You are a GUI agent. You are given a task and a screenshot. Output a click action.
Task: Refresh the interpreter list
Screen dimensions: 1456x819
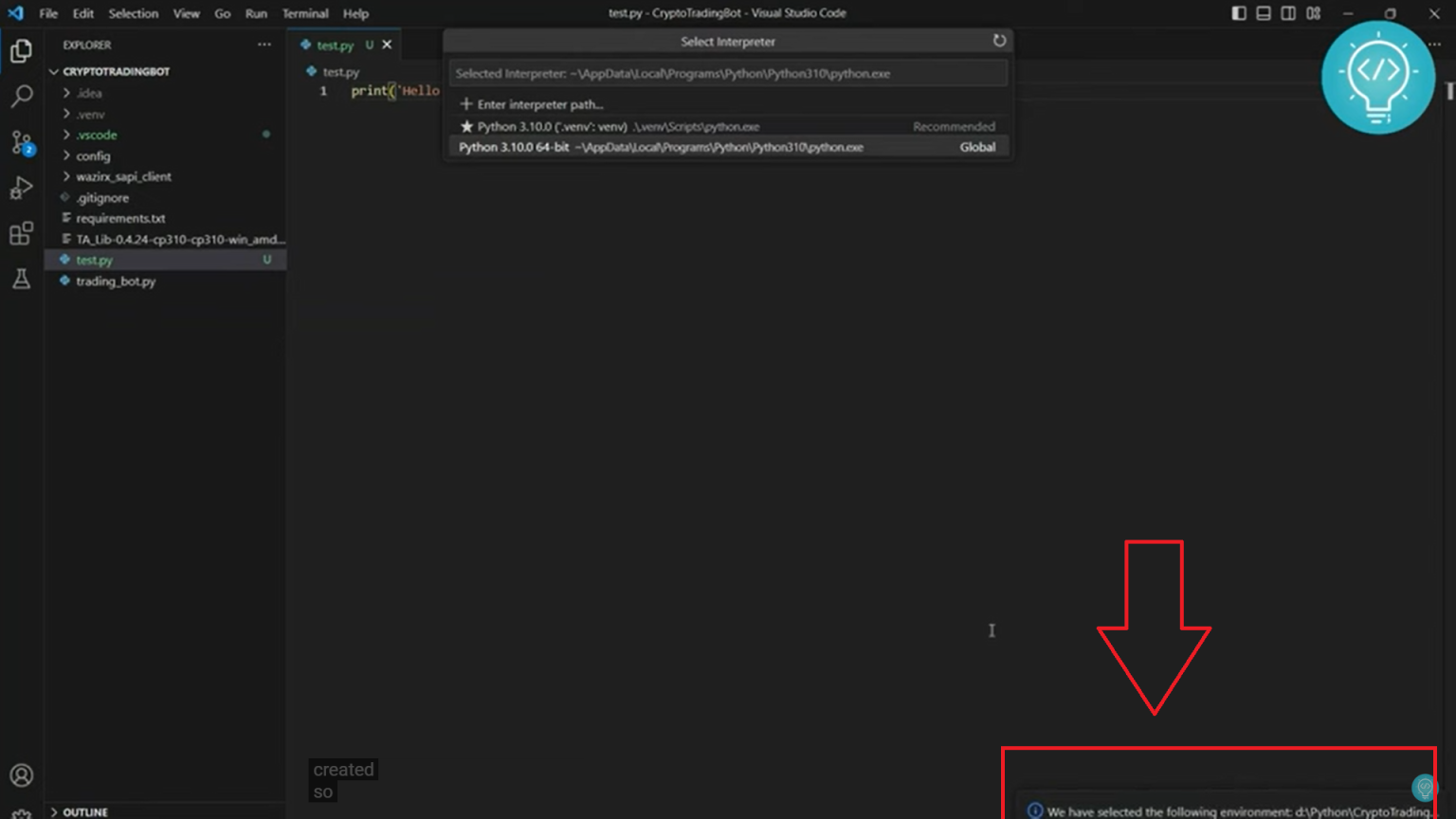pos(999,41)
